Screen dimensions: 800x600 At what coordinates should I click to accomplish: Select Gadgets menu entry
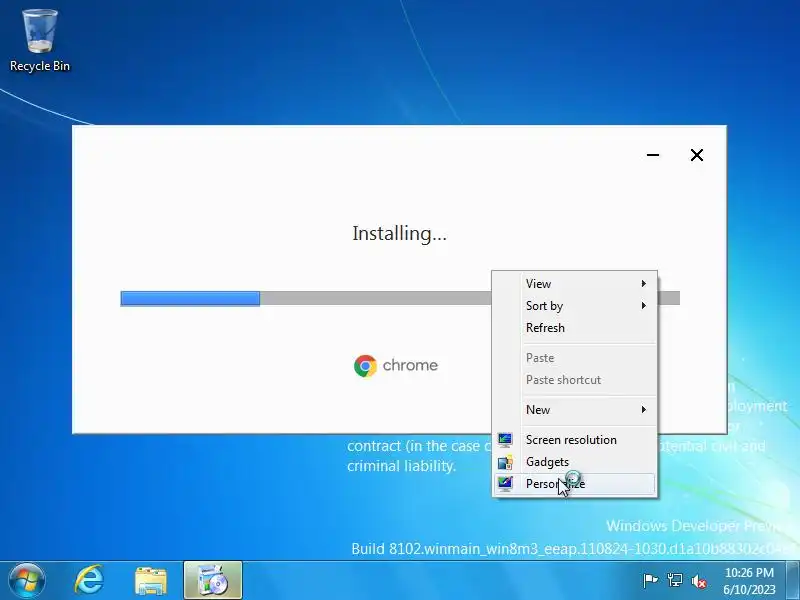pyautogui.click(x=574, y=462)
